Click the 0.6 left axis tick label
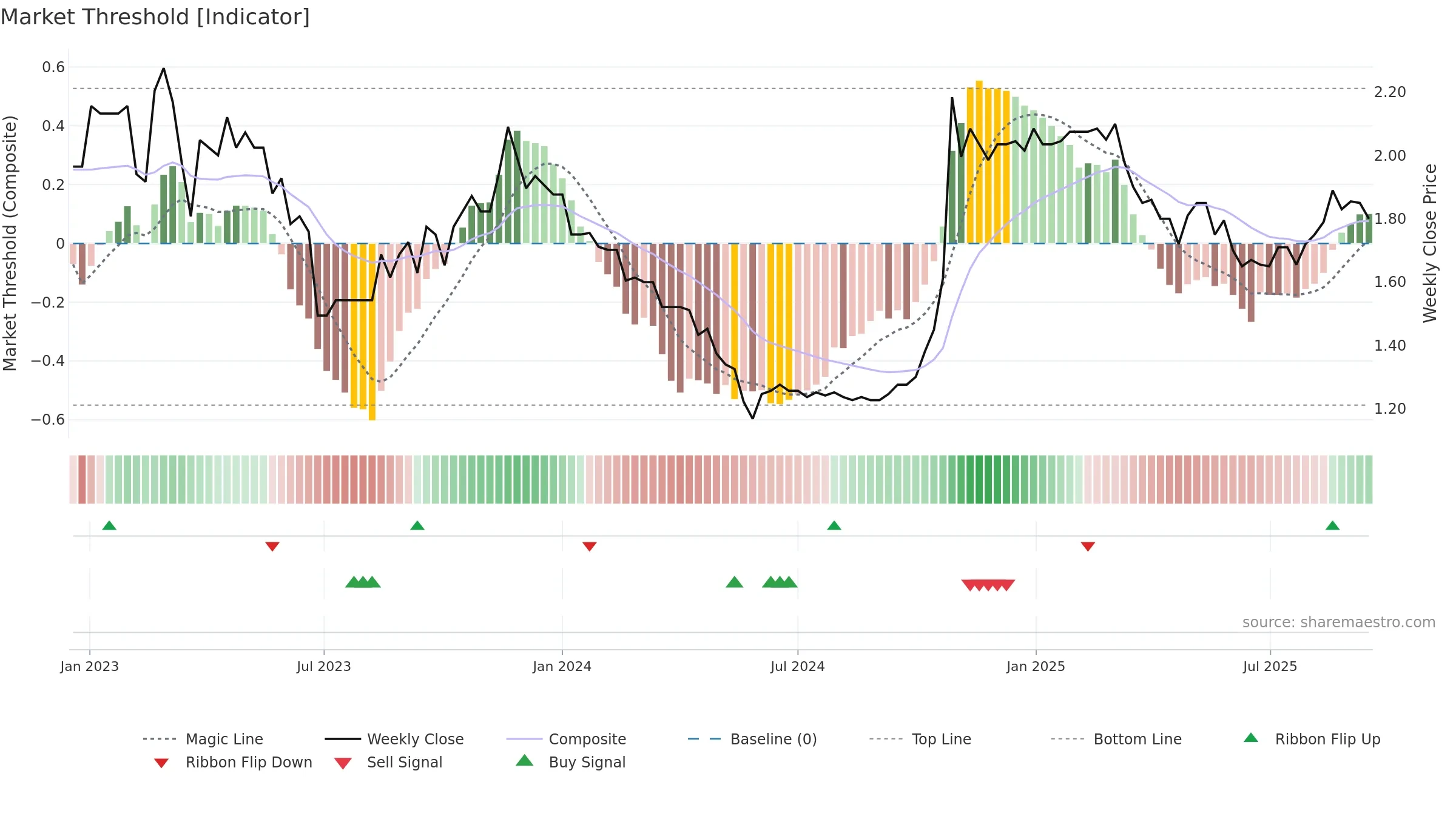 [53, 67]
